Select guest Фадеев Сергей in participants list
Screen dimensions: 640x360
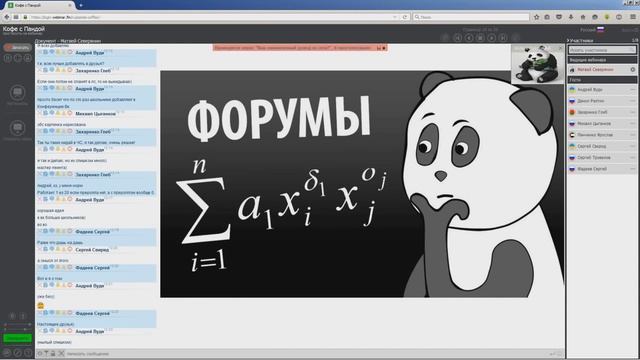point(602,169)
